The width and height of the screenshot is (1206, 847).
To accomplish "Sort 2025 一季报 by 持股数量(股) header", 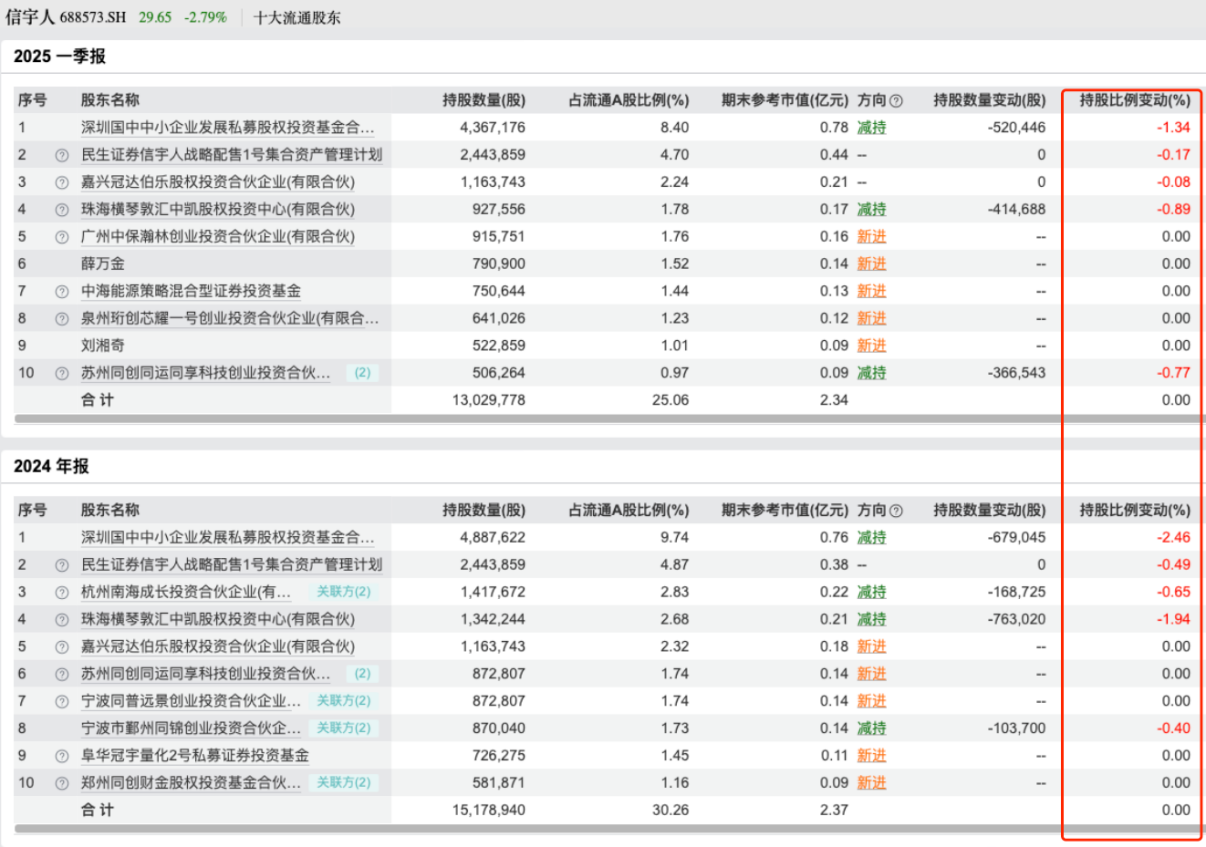I will (x=483, y=101).
